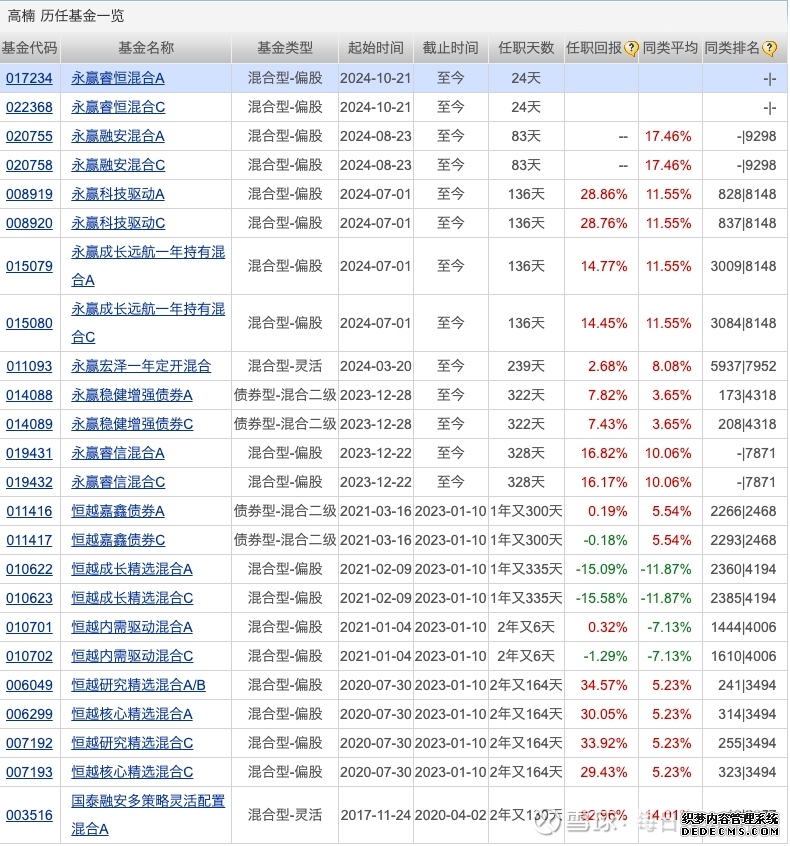Click the 基金名称 column header

click(146, 49)
